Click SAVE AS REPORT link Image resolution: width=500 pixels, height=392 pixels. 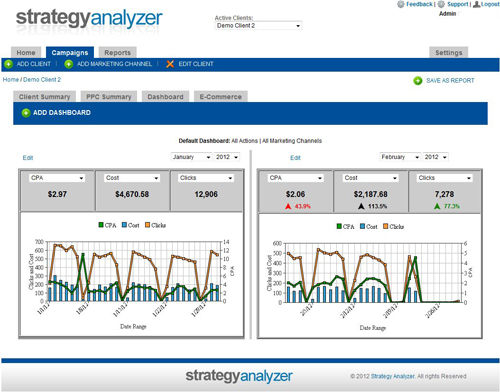point(450,81)
